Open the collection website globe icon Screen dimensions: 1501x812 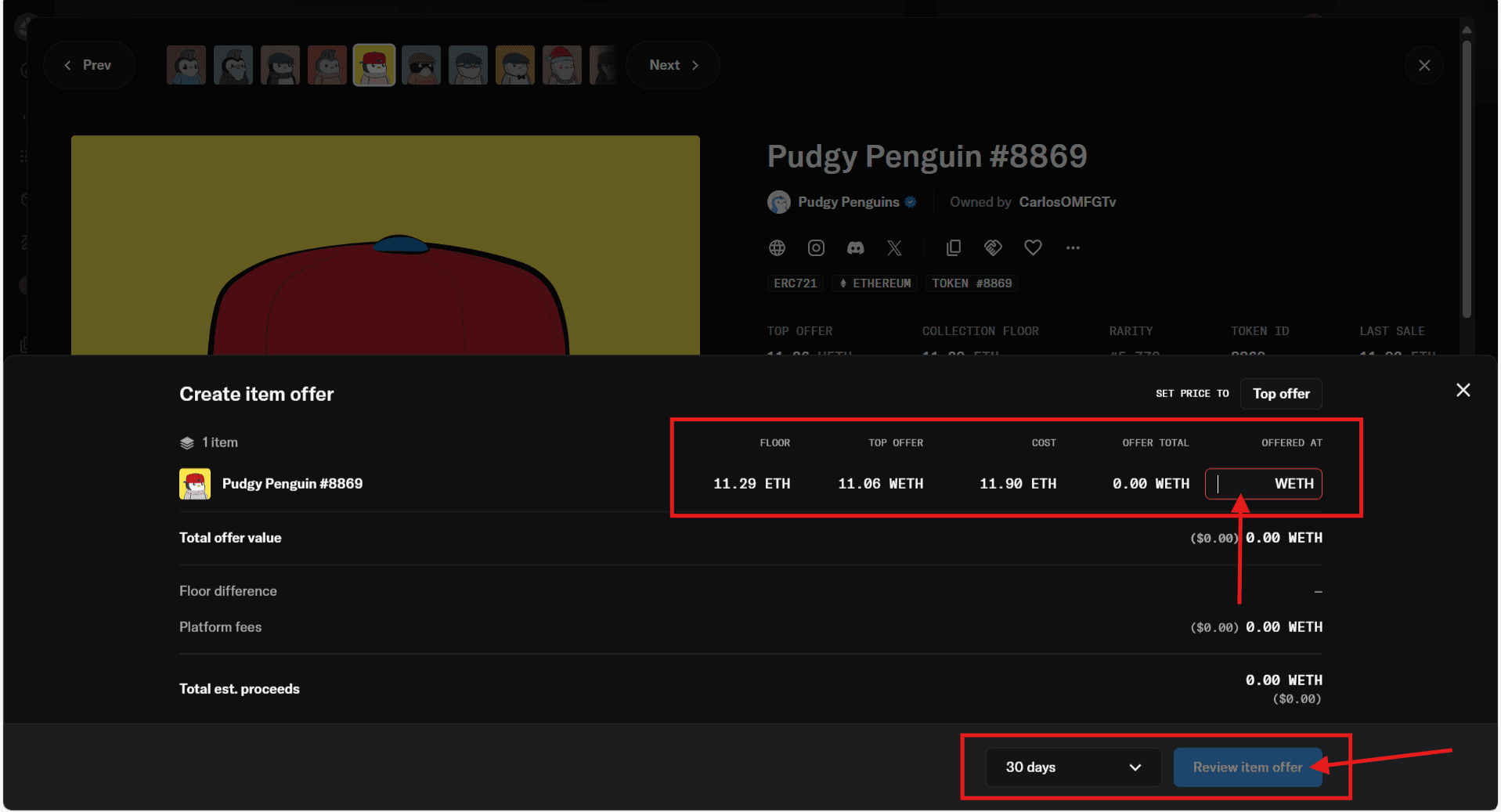pos(777,248)
